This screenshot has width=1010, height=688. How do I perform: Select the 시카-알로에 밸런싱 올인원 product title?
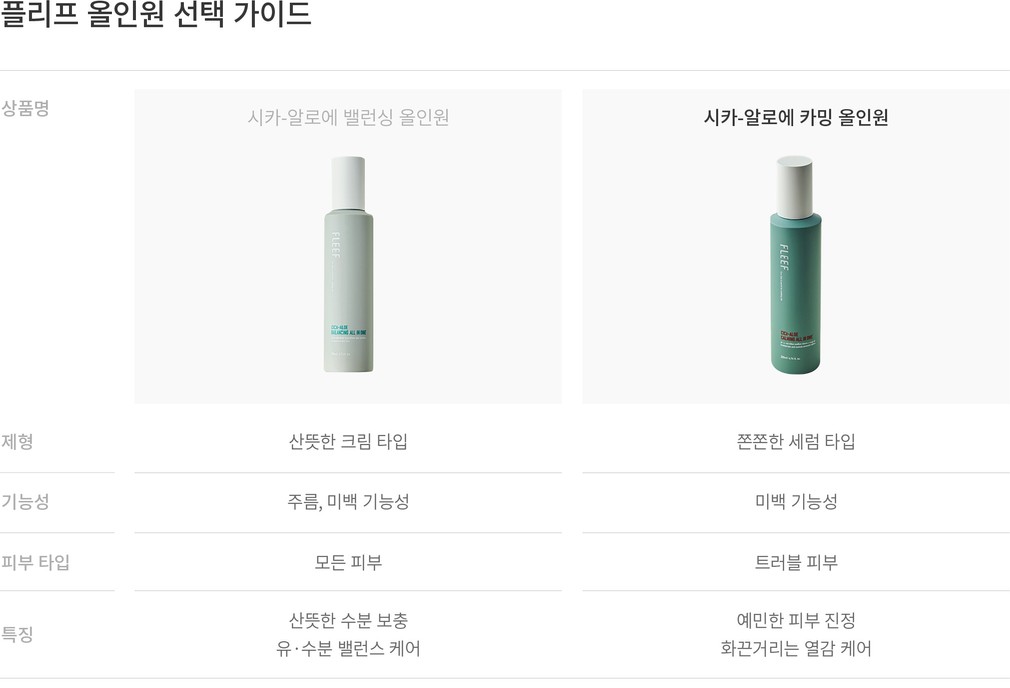click(x=348, y=117)
